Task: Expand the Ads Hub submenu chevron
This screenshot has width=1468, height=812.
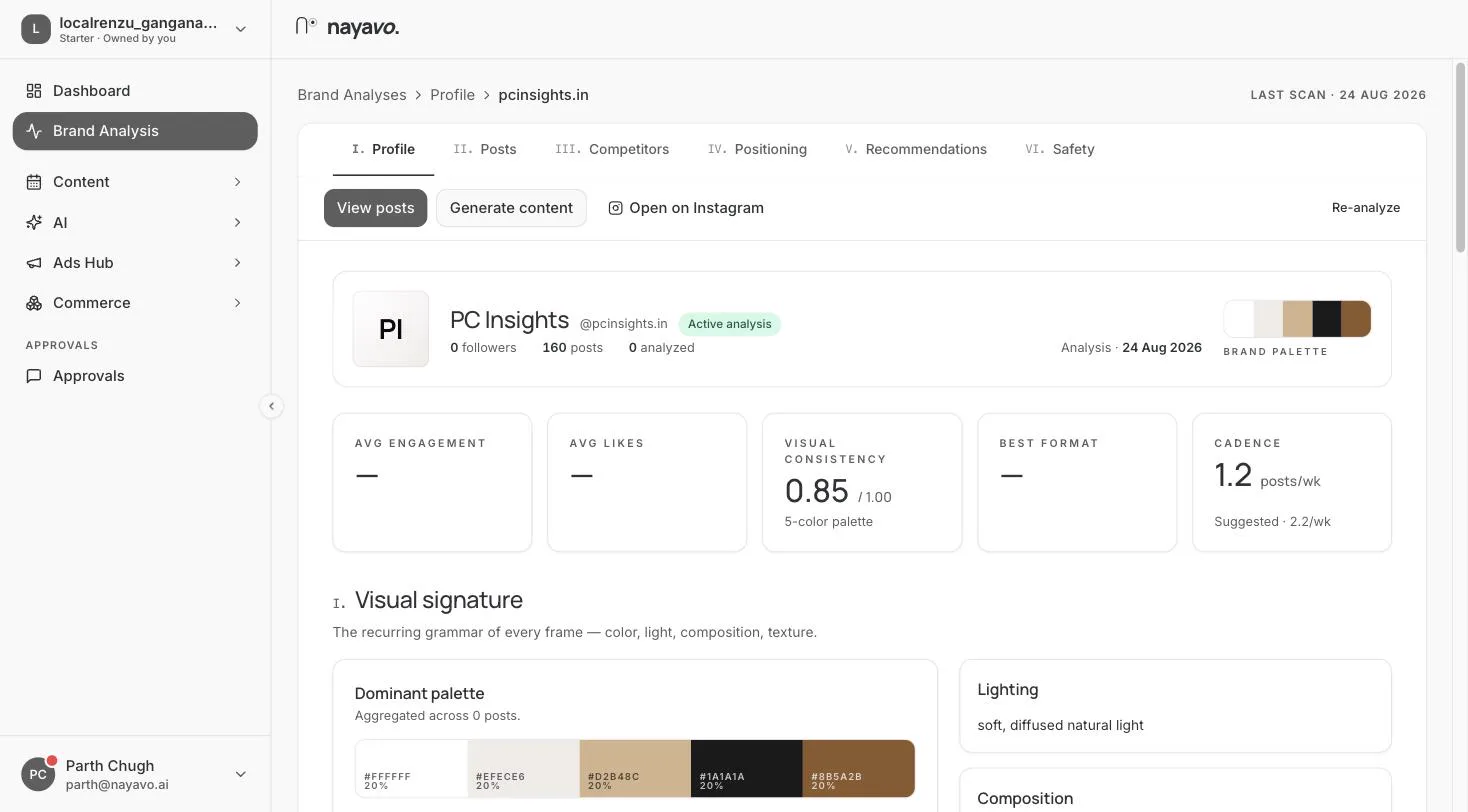Action: coord(237,263)
